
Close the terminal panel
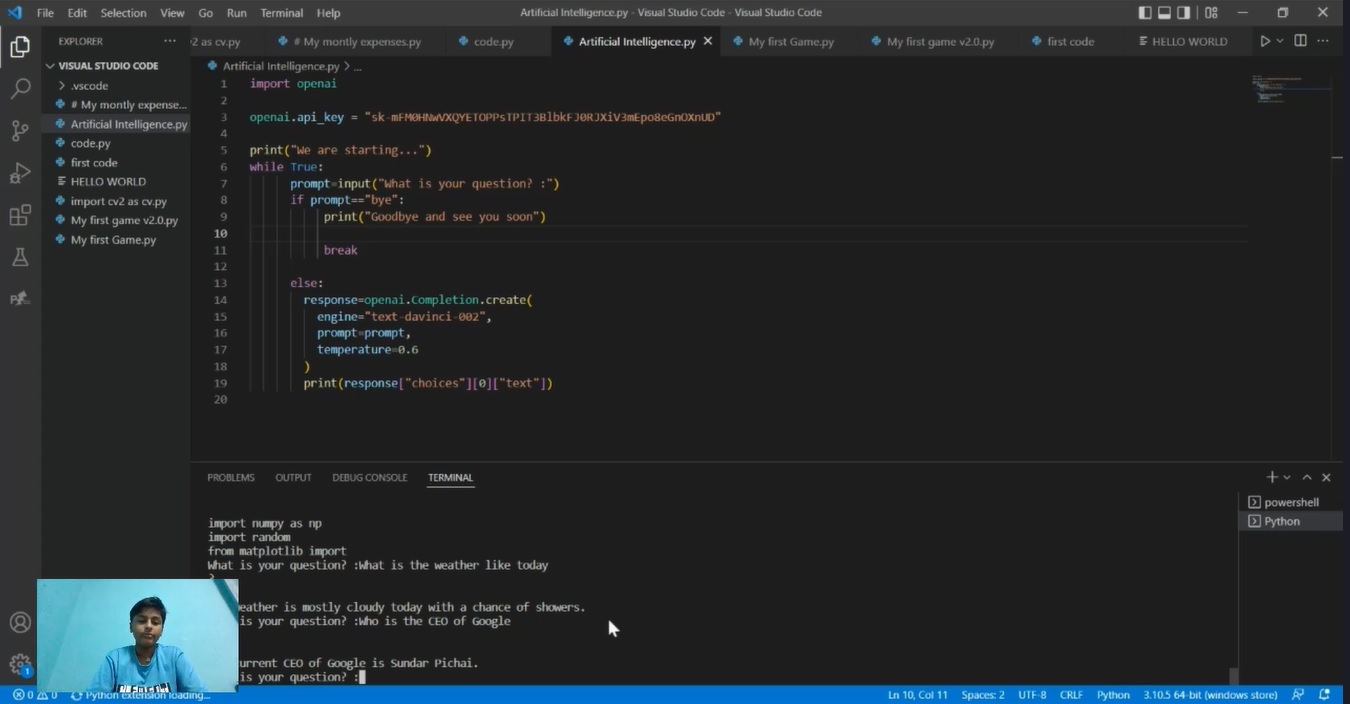point(1326,478)
